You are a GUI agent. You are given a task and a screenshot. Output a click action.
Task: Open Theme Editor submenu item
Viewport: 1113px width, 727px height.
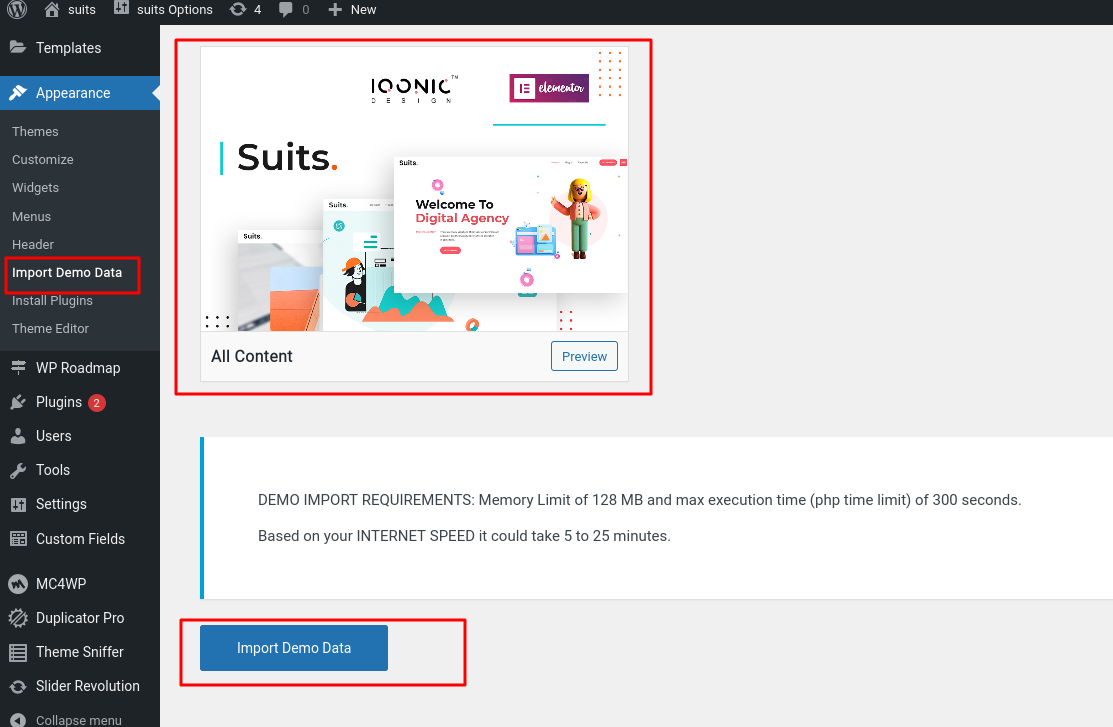click(x=50, y=329)
